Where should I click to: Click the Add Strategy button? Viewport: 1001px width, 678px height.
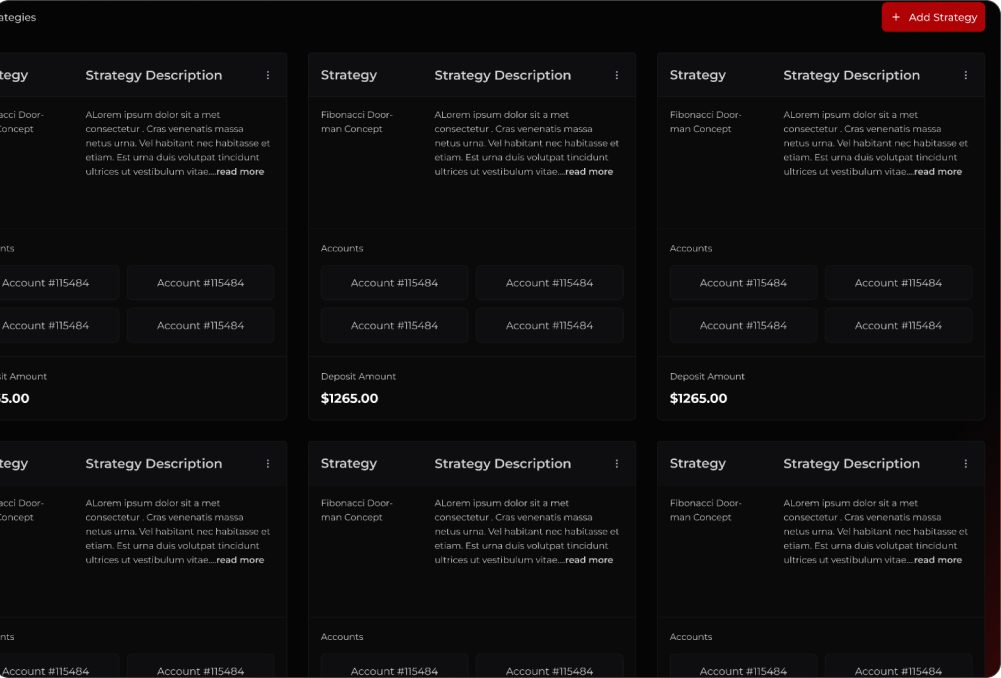pos(933,17)
